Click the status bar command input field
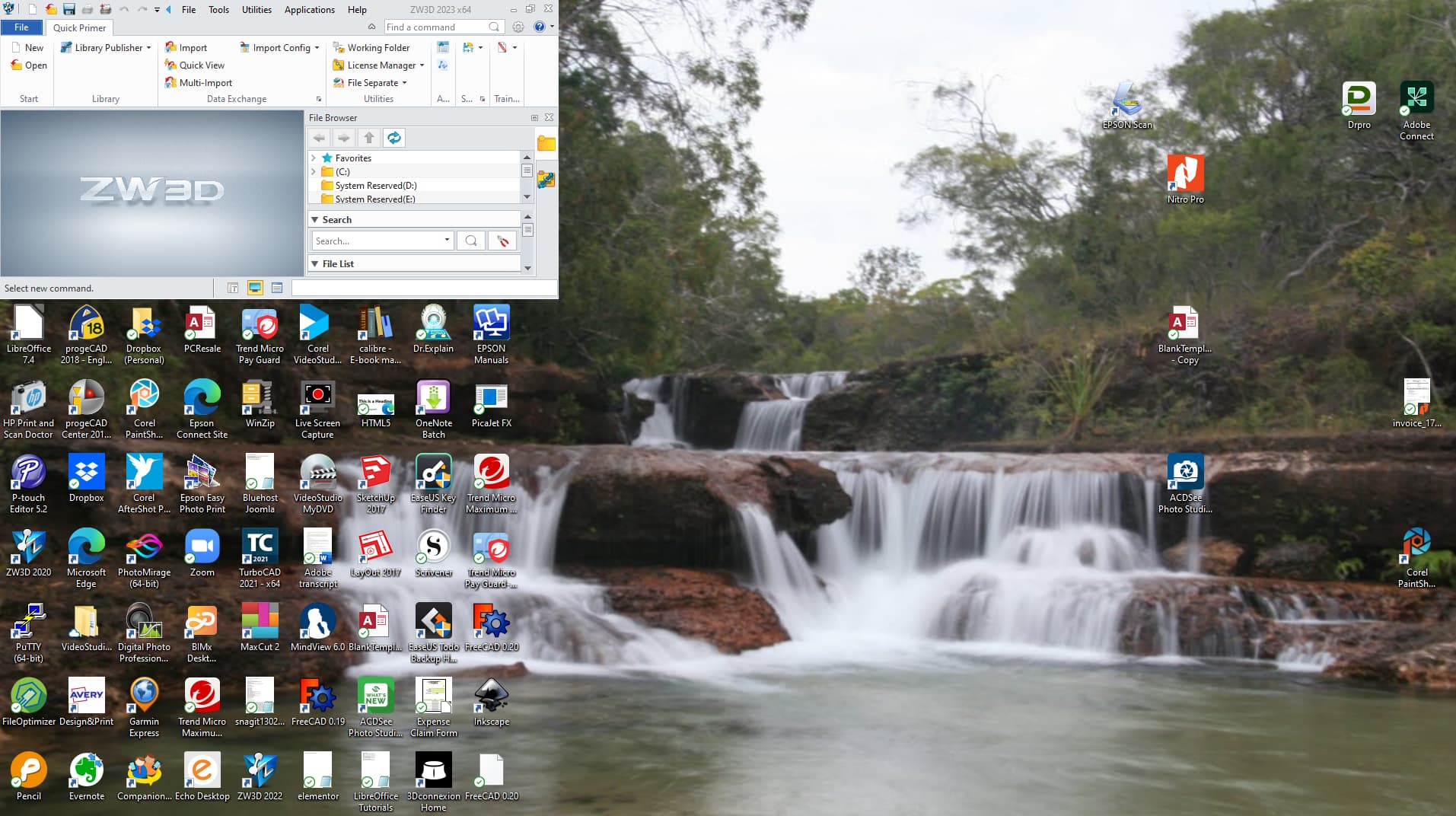This screenshot has width=1456, height=816. click(x=424, y=288)
